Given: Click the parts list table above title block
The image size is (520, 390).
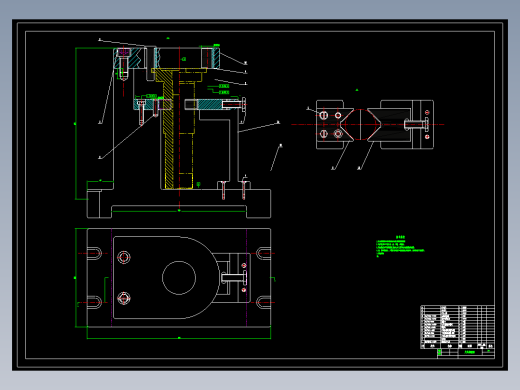Looking at the screenshot, I should click(x=457, y=327).
